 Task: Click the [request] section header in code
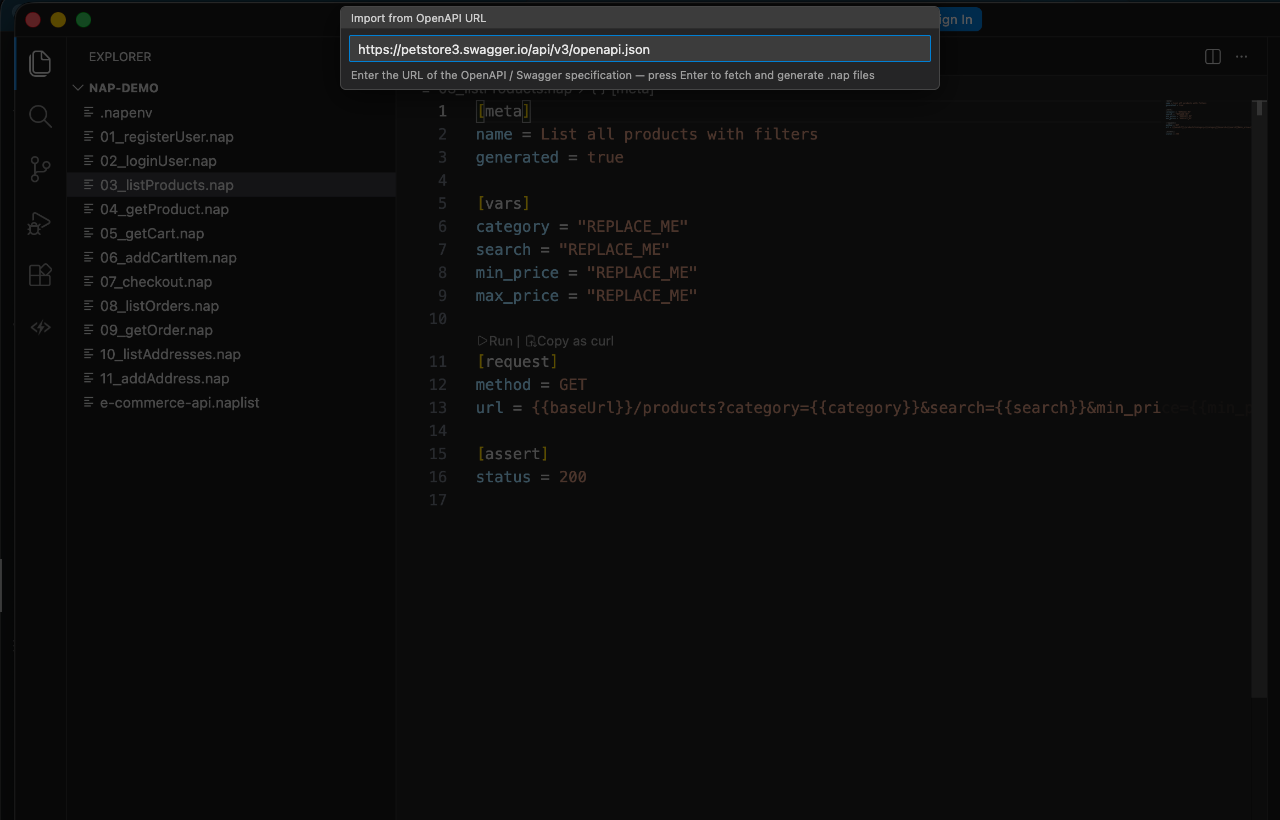[x=518, y=362]
